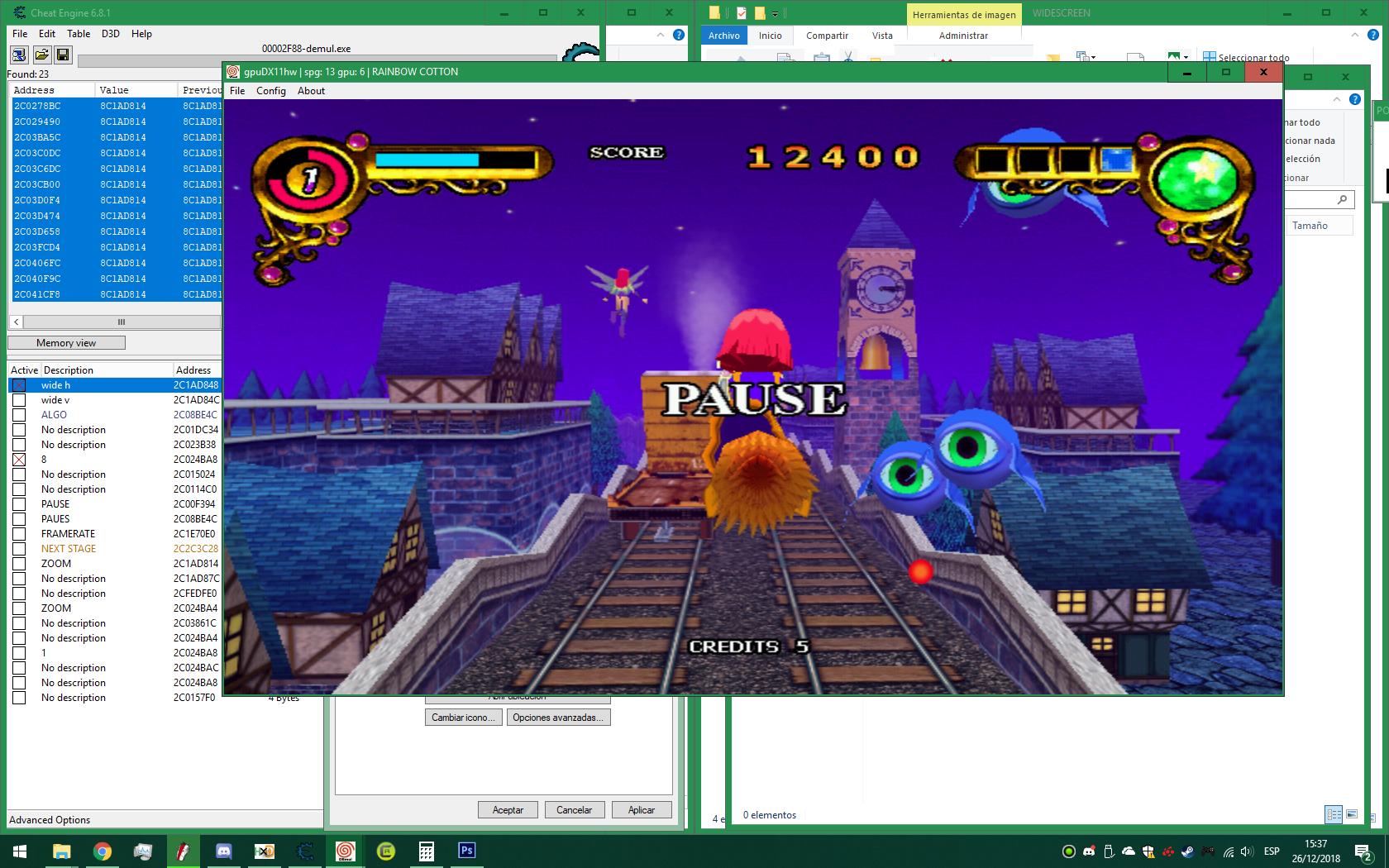Click the horizontal scrollbar under the found address list
1389x868 pixels.
click(x=122, y=322)
